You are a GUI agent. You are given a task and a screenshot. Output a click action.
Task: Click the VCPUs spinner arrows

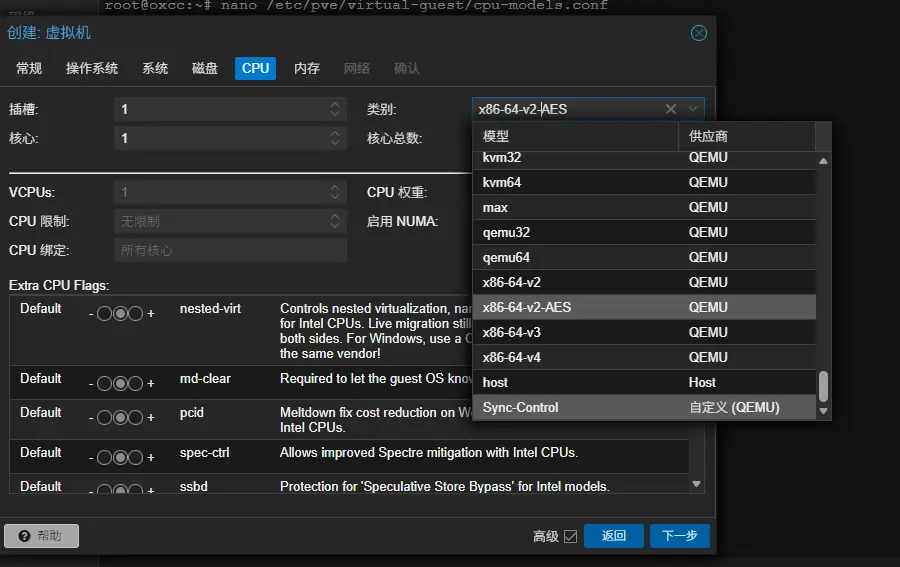tap(335, 192)
